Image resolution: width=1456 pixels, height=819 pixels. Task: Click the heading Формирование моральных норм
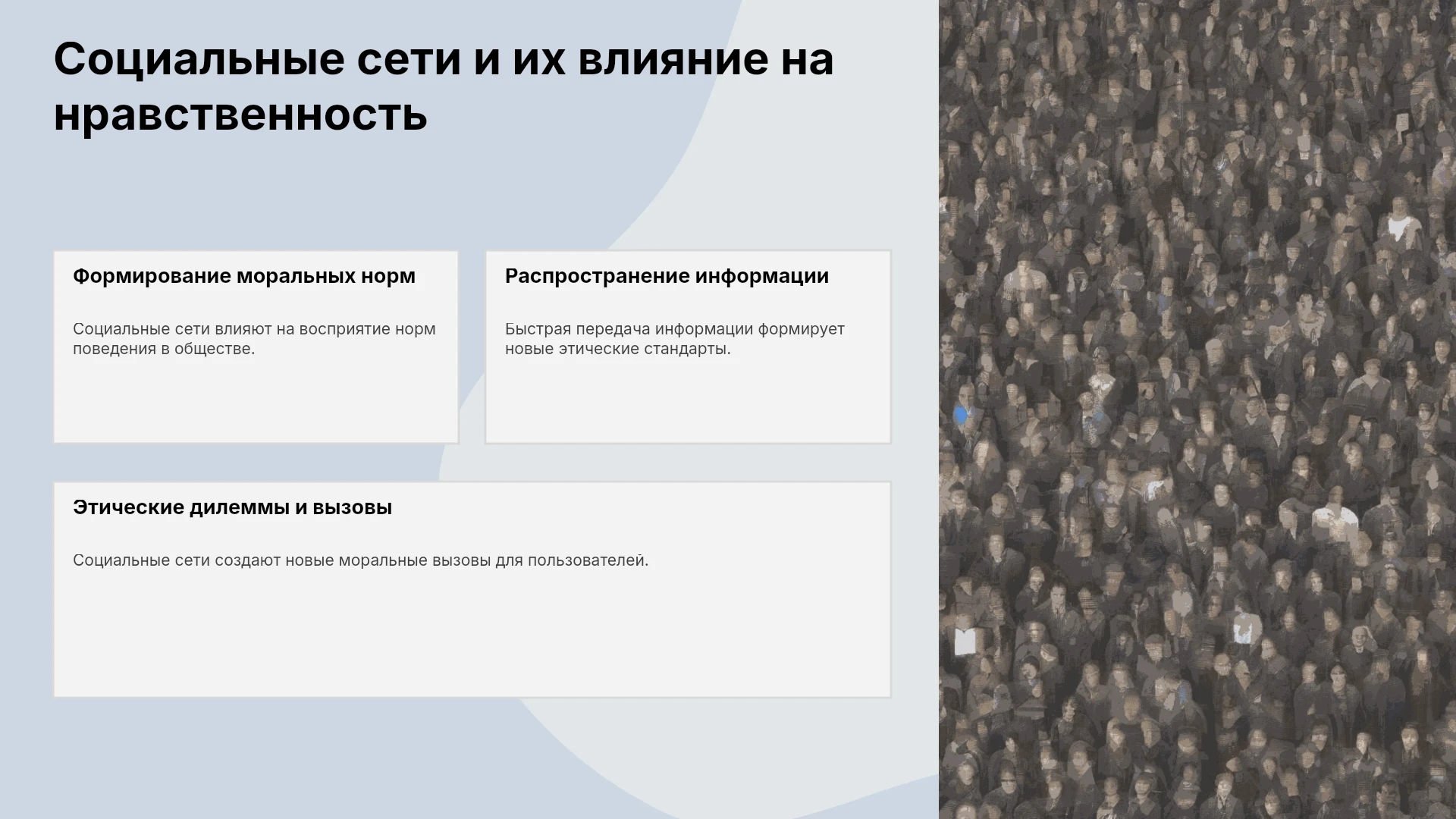(244, 276)
